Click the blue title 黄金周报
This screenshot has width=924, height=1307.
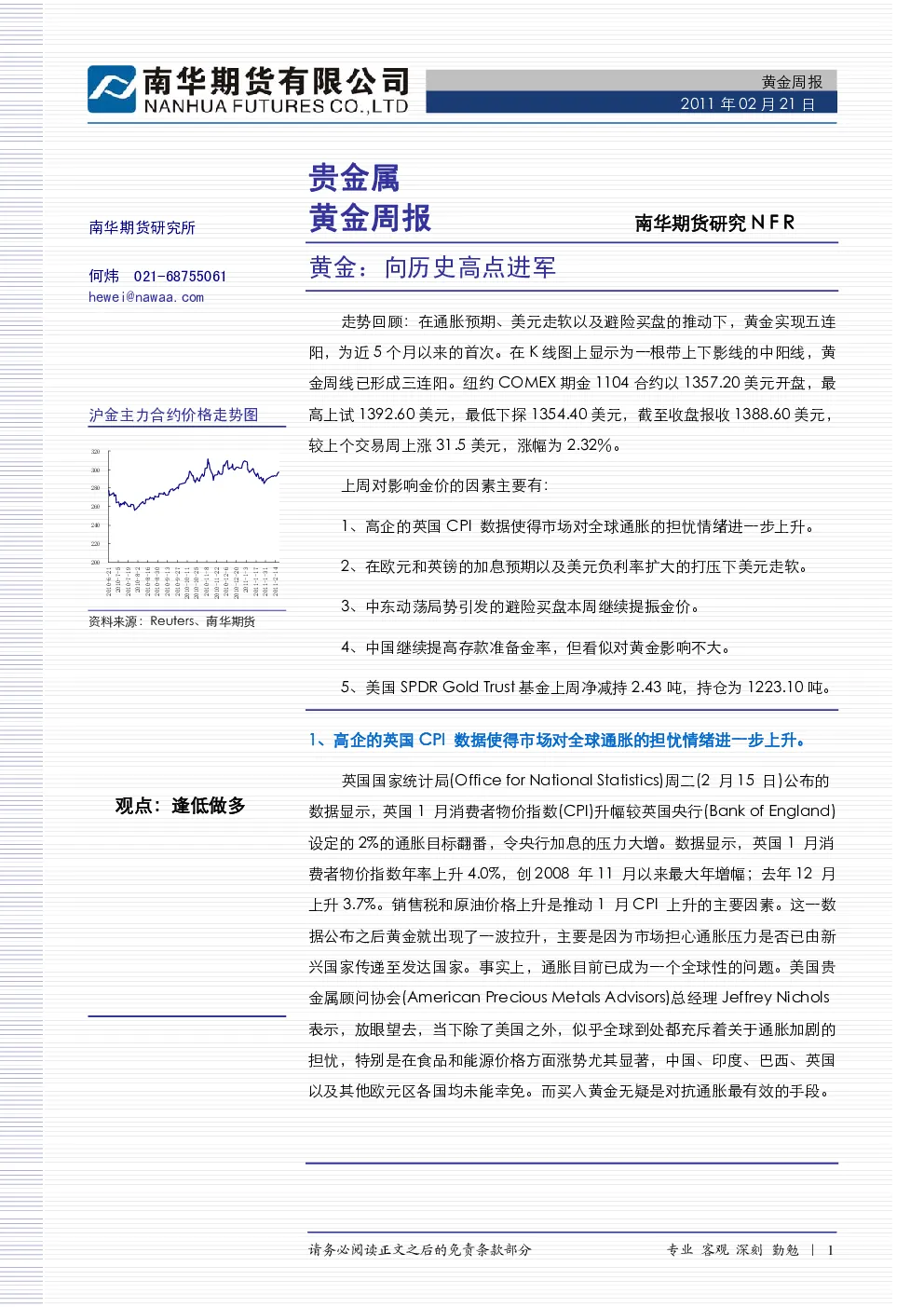click(370, 218)
